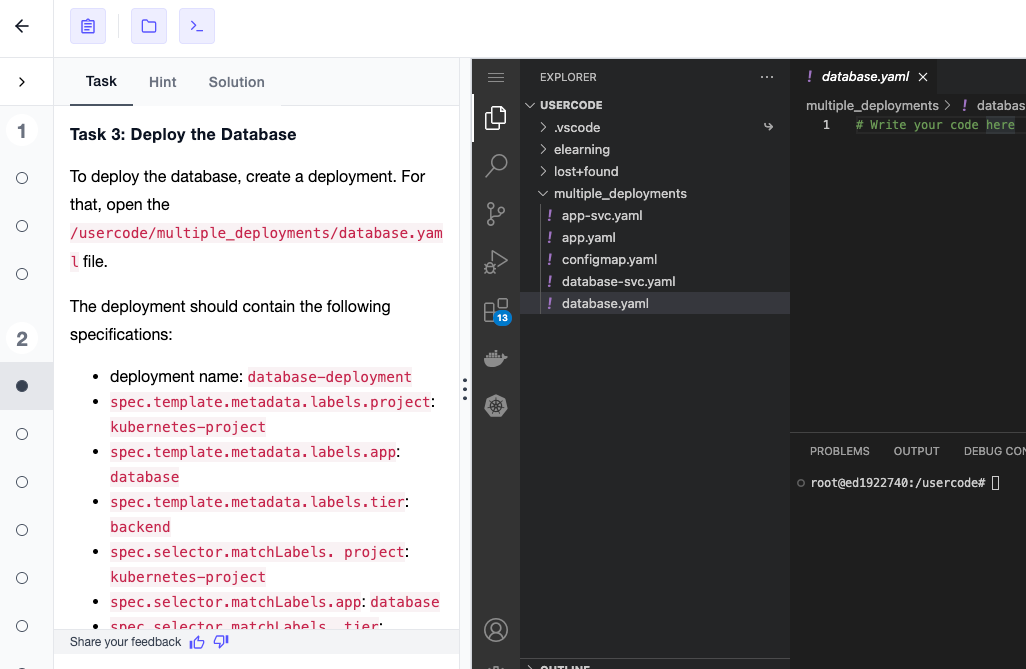1026x669 pixels.
Task: Click the back arrow at the top left
Action: (21, 26)
